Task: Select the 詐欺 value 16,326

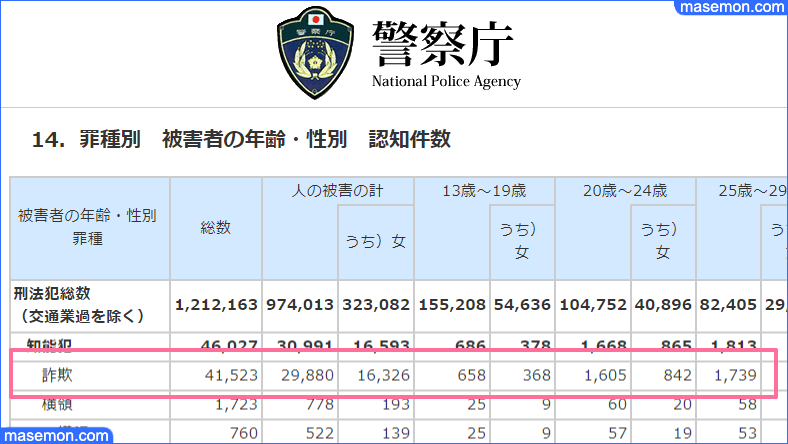Action: coord(383,375)
